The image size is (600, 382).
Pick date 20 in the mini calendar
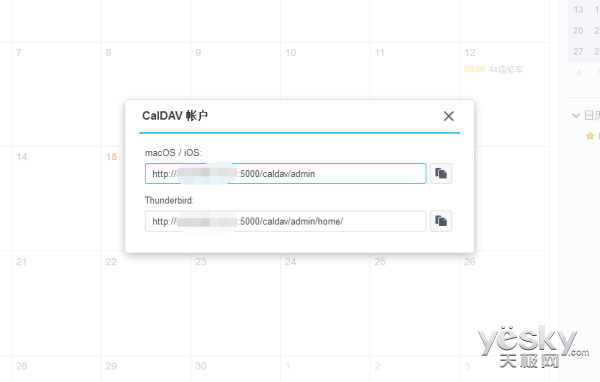(578, 31)
